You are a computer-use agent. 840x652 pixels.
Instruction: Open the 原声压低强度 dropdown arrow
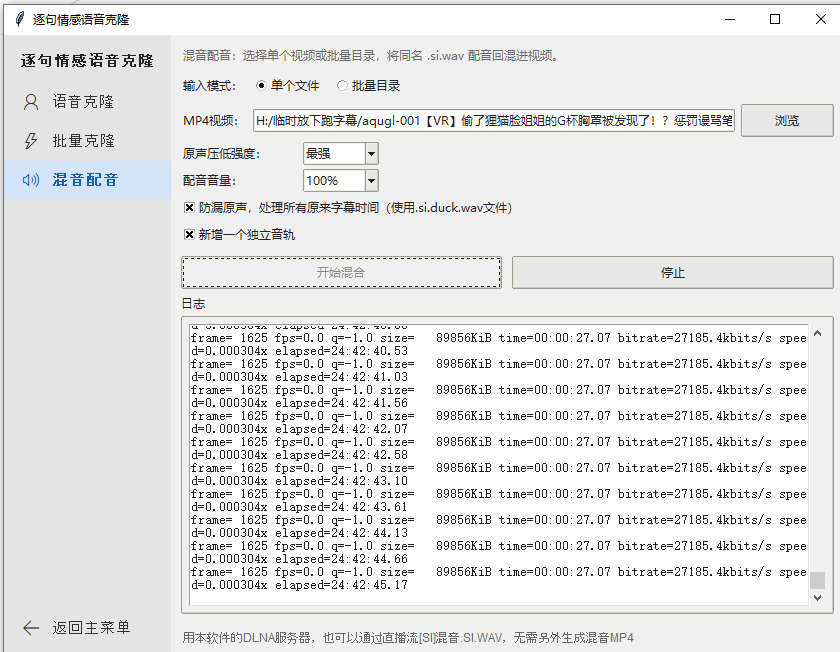point(372,154)
